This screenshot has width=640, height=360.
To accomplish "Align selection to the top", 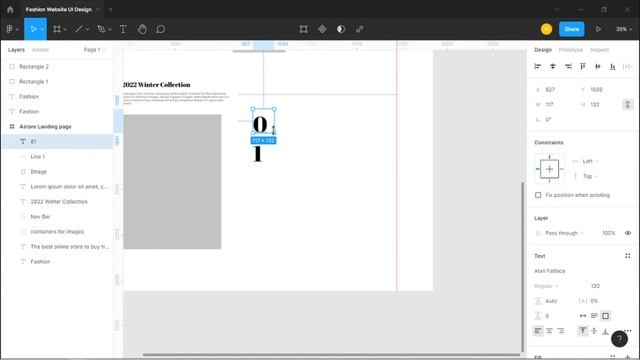I will (583, 67).
